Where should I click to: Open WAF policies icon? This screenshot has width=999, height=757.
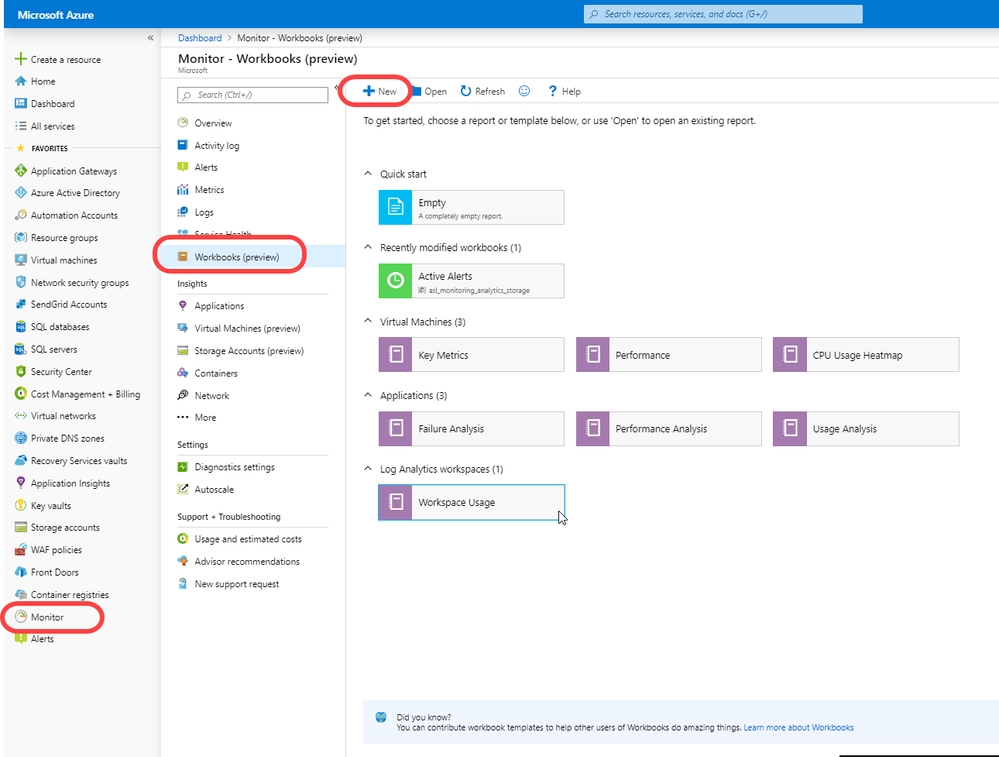20,550
